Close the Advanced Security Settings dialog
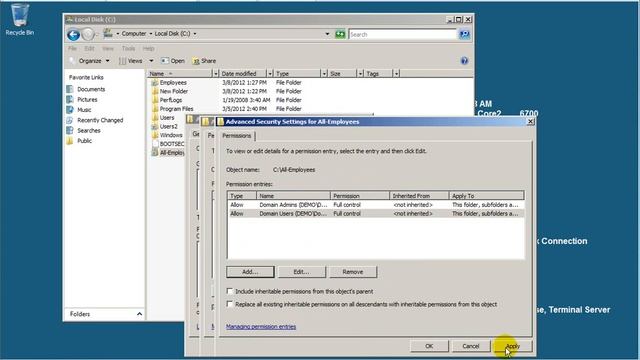 click(x=530, y=122)
